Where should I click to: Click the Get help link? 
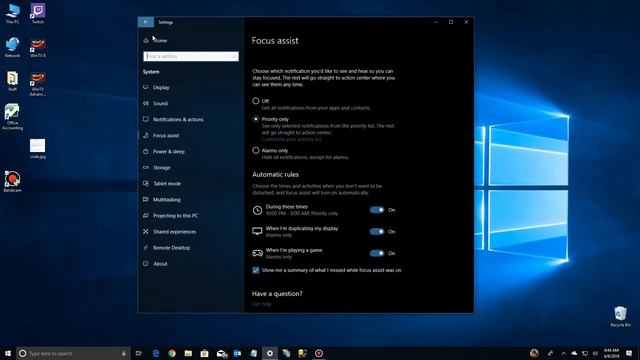pos(262,304)
